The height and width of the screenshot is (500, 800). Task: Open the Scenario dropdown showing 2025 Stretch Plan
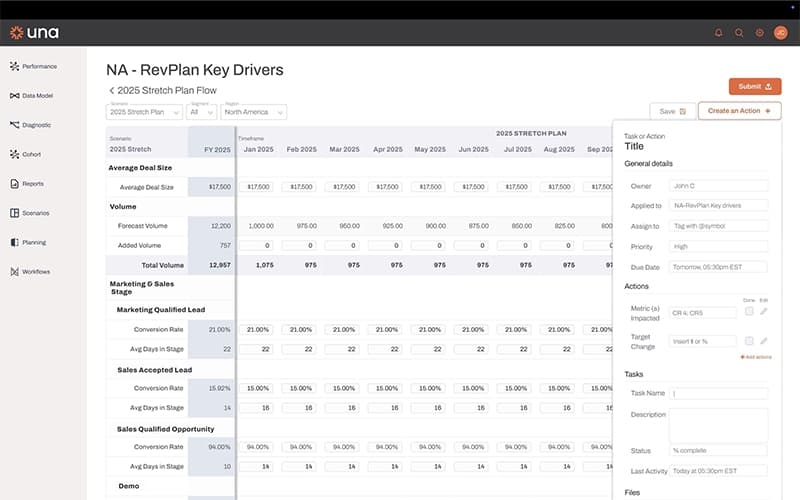(144, 112)
